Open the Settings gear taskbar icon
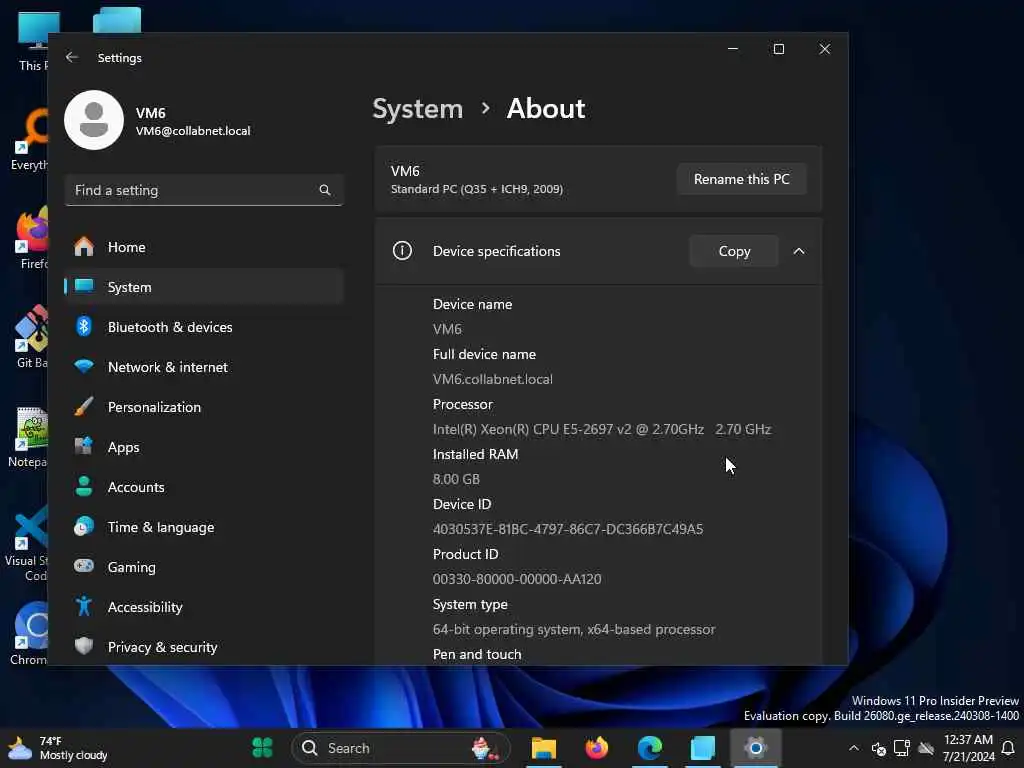This screenshot has height=768, width=1024. point(756,748)
